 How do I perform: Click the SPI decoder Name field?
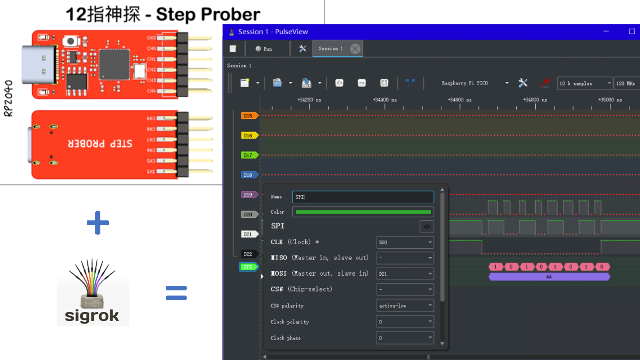pyautogui.click(x=363, y=197)
